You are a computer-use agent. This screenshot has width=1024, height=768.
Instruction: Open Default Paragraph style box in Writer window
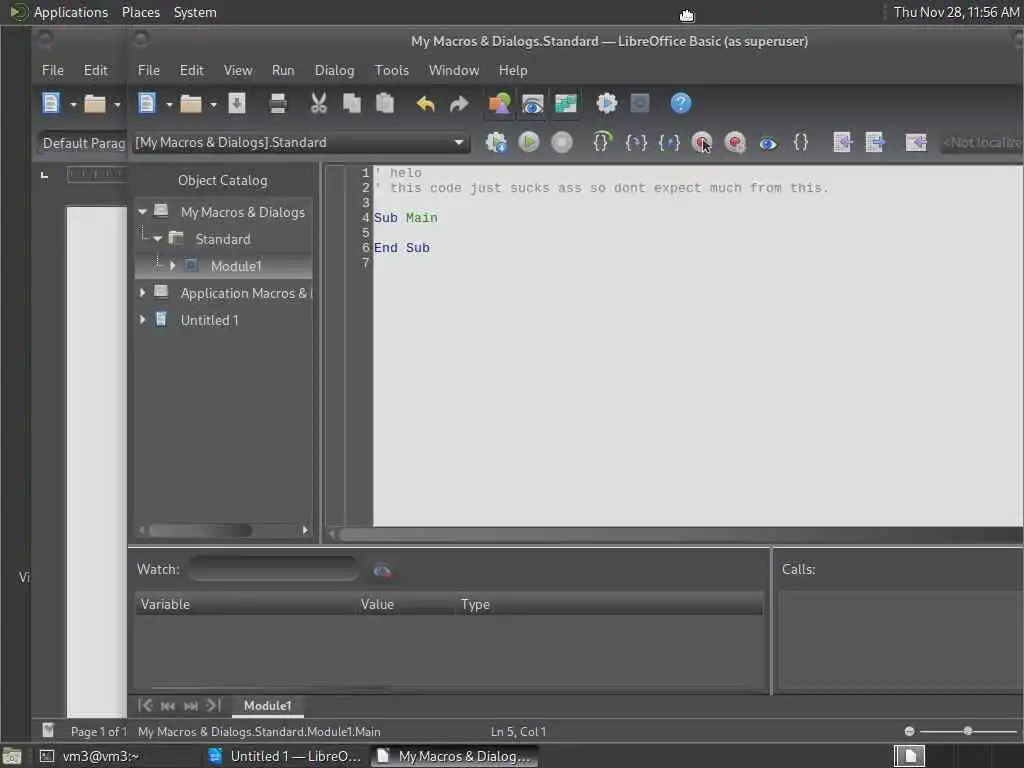(82, 143)
